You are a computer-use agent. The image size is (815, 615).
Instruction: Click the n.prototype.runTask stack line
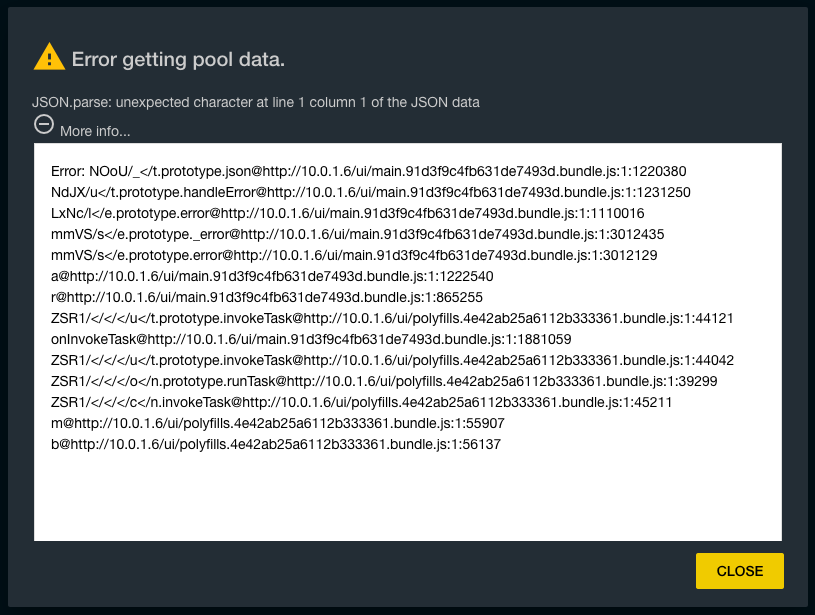click(384, 382)
